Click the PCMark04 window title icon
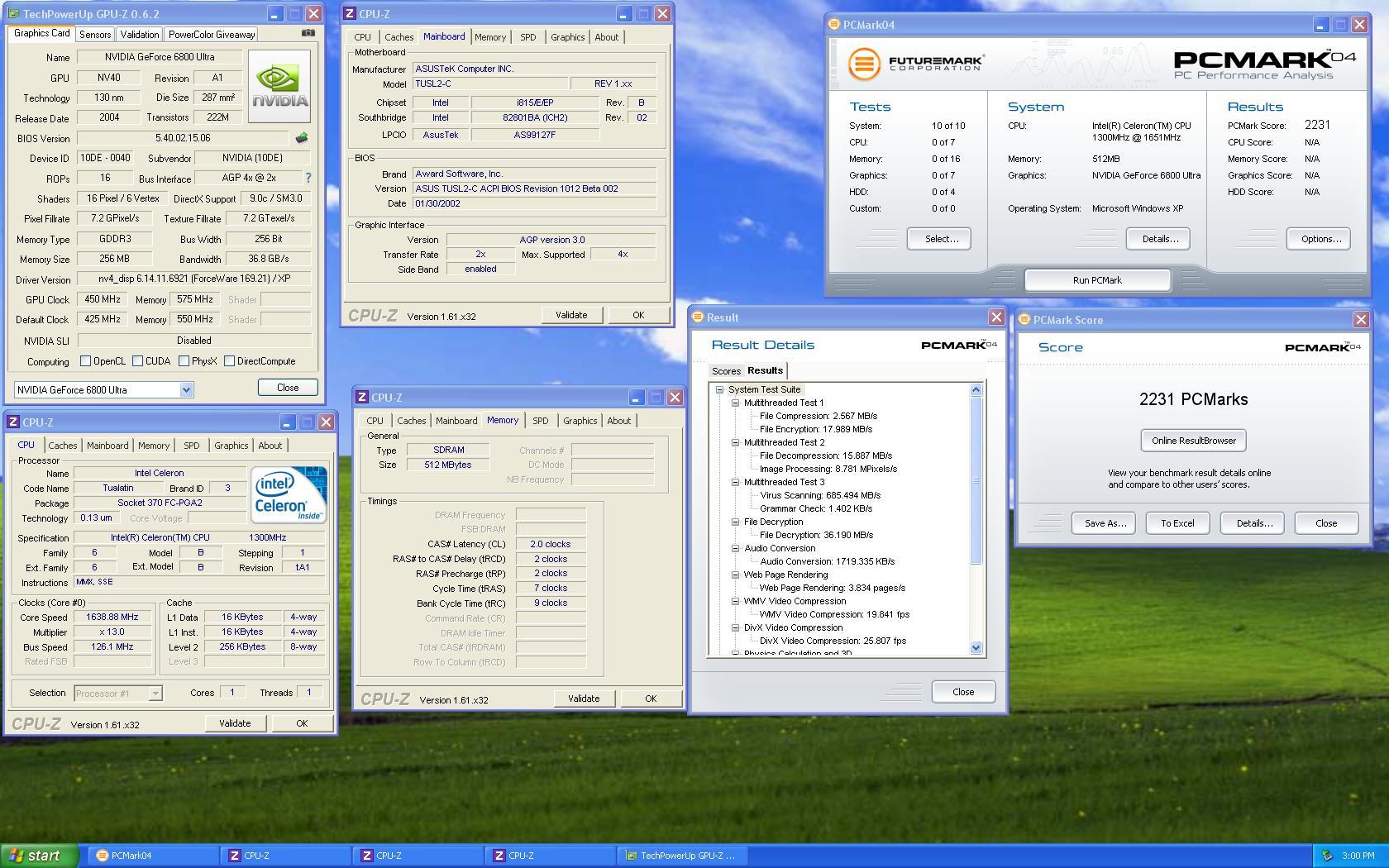The width and height of the screenshot is (1389, 868). pos(834,25)
